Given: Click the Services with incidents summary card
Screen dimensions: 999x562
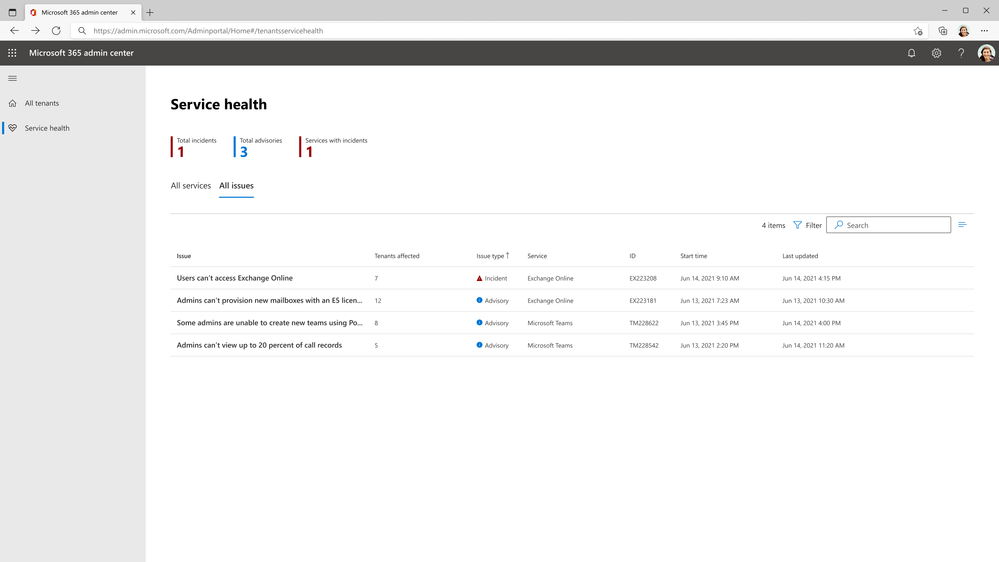Looking at the screenshot, I should (333, 147).
